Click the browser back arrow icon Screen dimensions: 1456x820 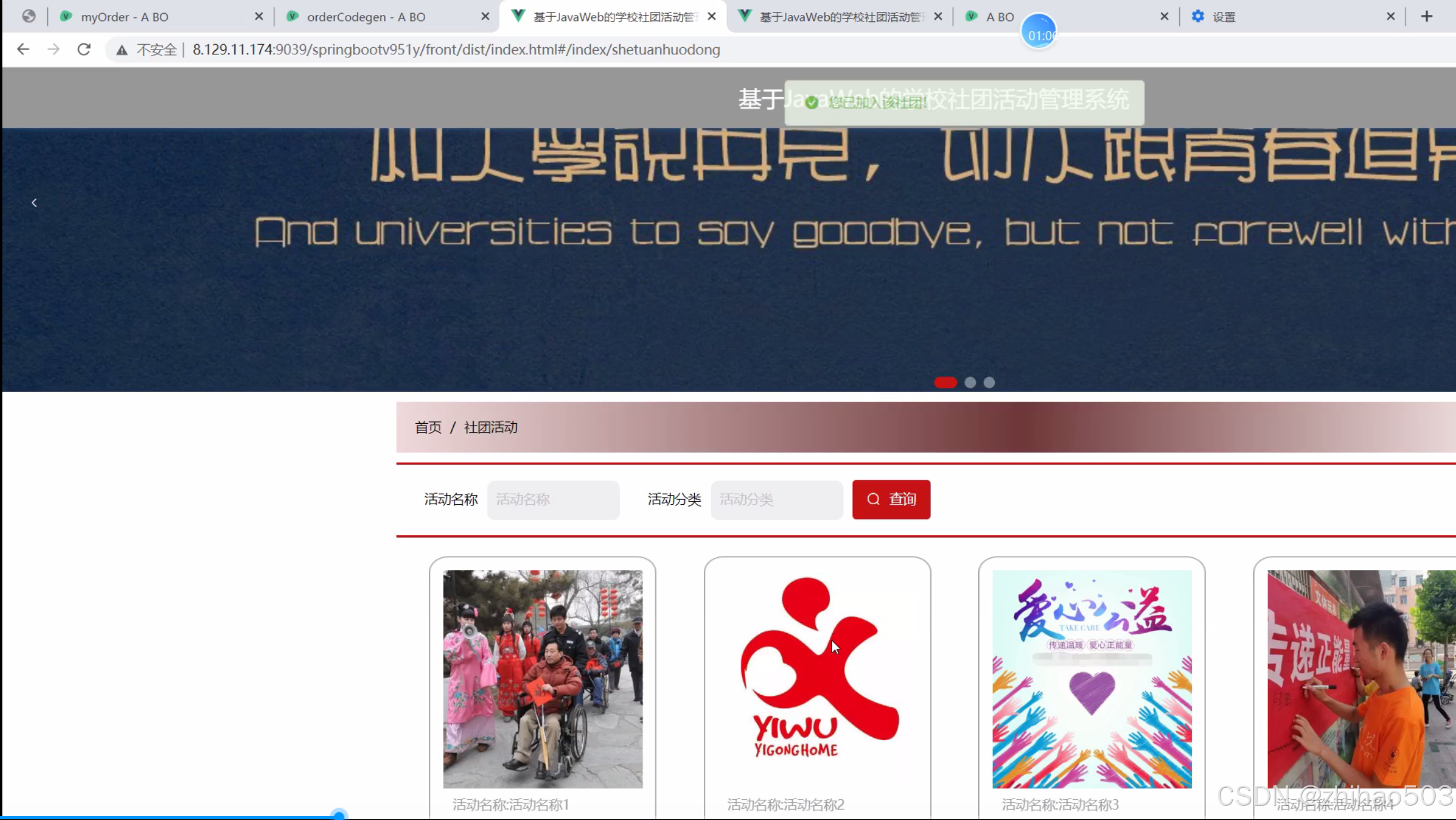23,50
